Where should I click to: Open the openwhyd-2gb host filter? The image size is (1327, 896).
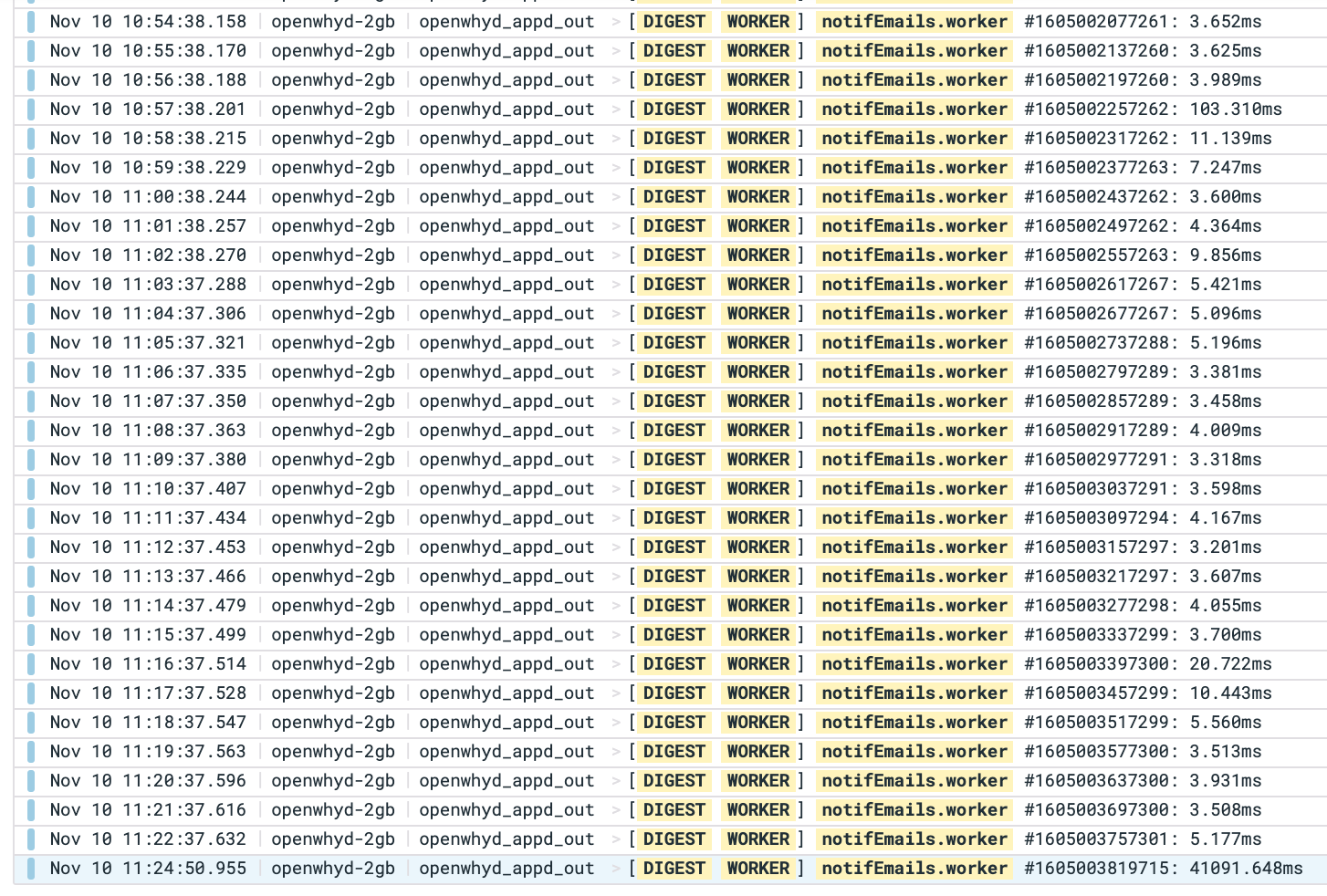(333, 21)
